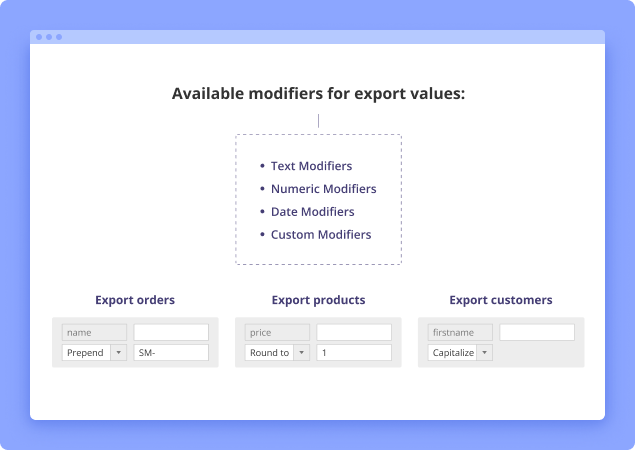This screenshot has height=450, width=635.
Task: Open the Prepend modifier dropdown
Action: pos(118,352)
